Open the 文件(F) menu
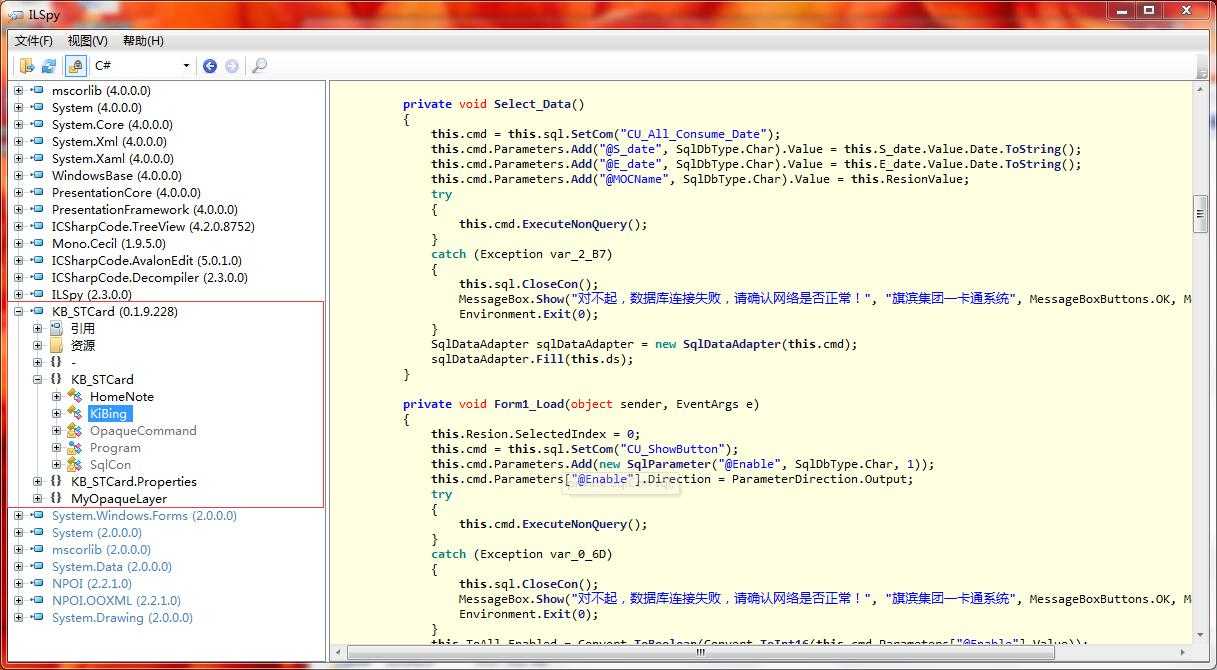This screenshot has width=1217, height=670. click(34, 41)
